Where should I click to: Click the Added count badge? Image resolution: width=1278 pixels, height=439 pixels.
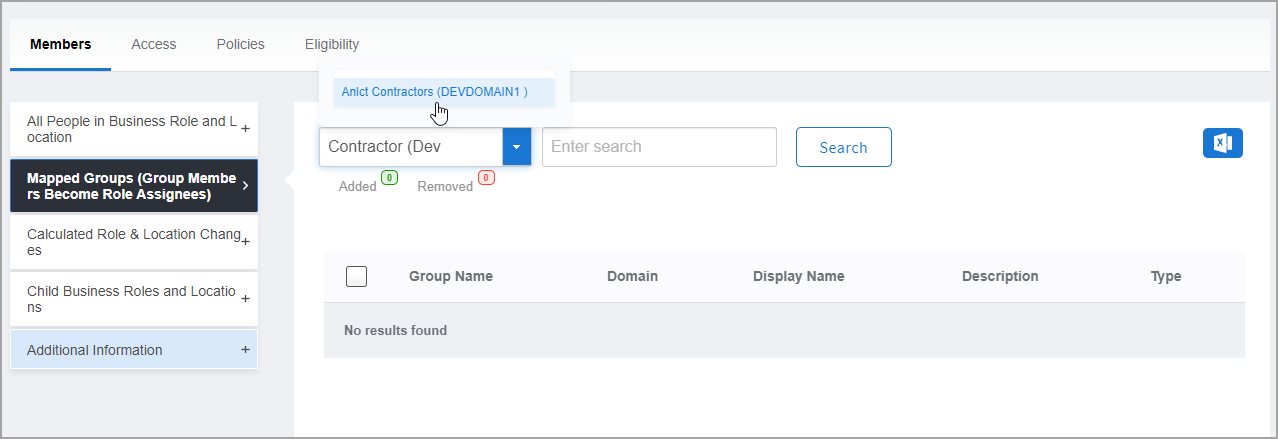pos(389,179)
